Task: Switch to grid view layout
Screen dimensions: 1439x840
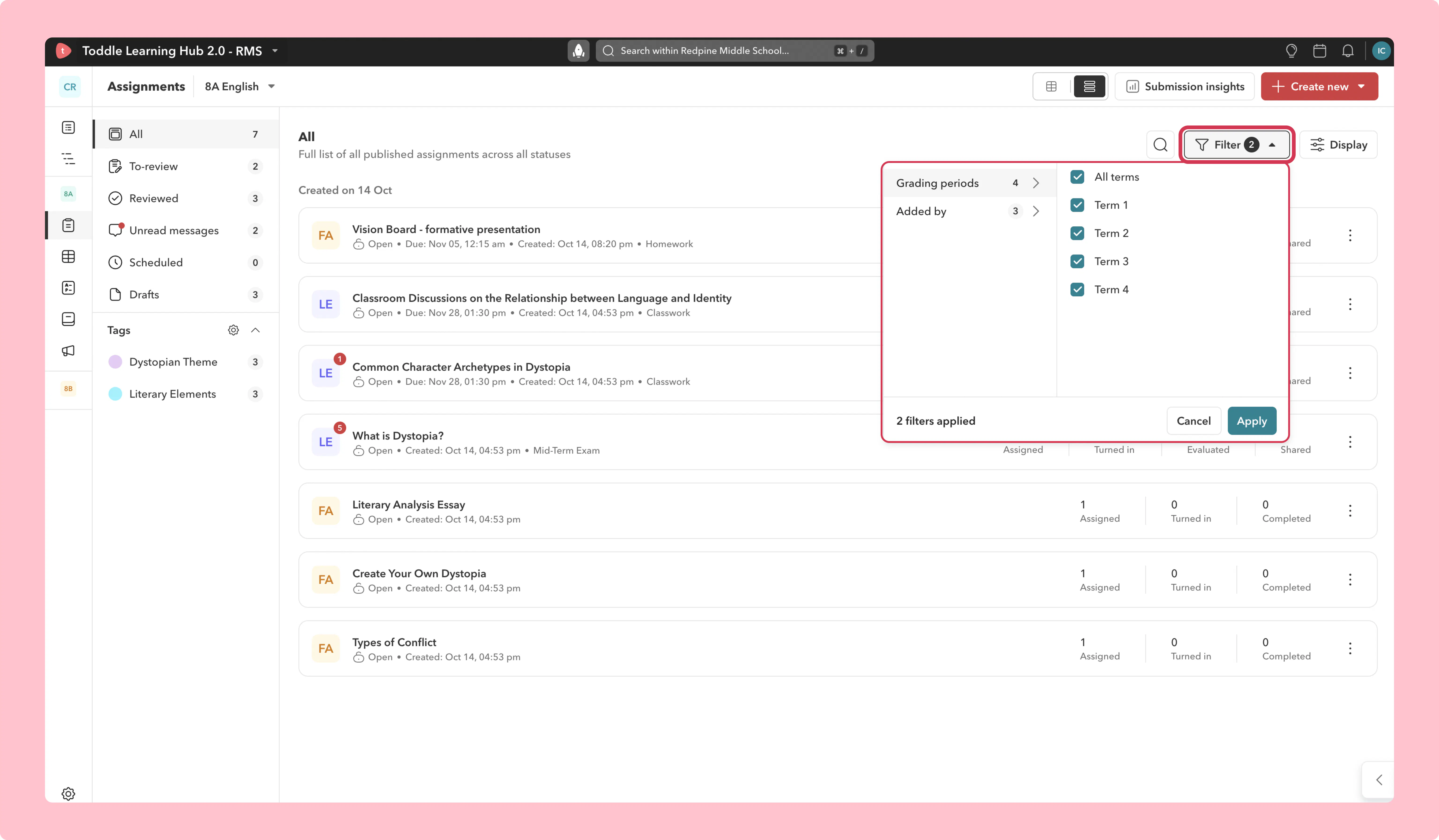Action: pos(1051,86)
